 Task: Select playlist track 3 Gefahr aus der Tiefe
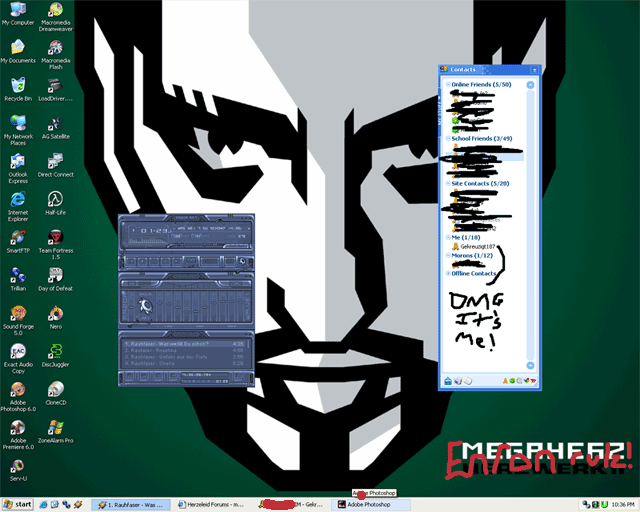click(x=184, y=357)
